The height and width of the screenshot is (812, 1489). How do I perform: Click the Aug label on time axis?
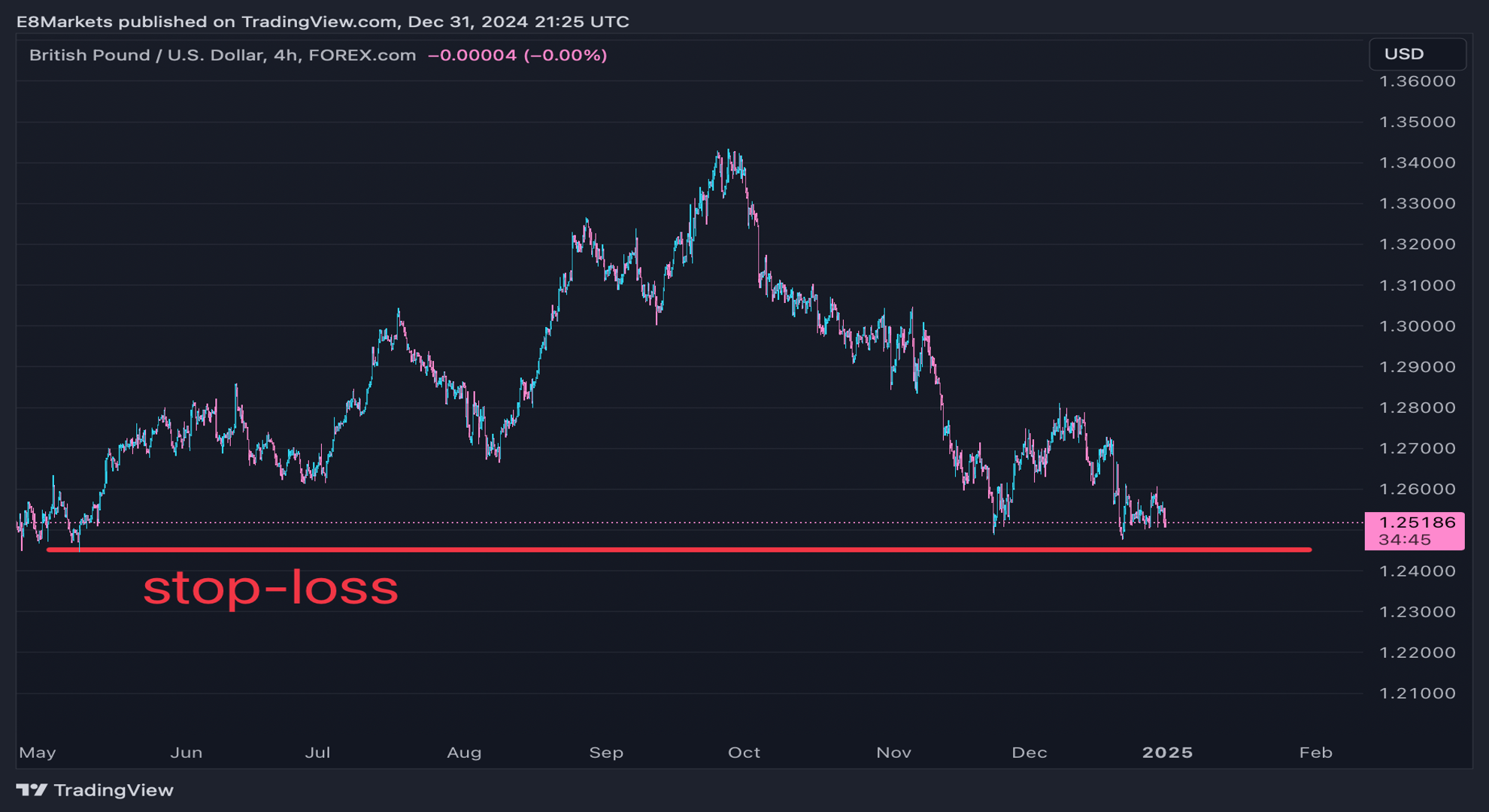pyautogui.click(x=464, y=753)
